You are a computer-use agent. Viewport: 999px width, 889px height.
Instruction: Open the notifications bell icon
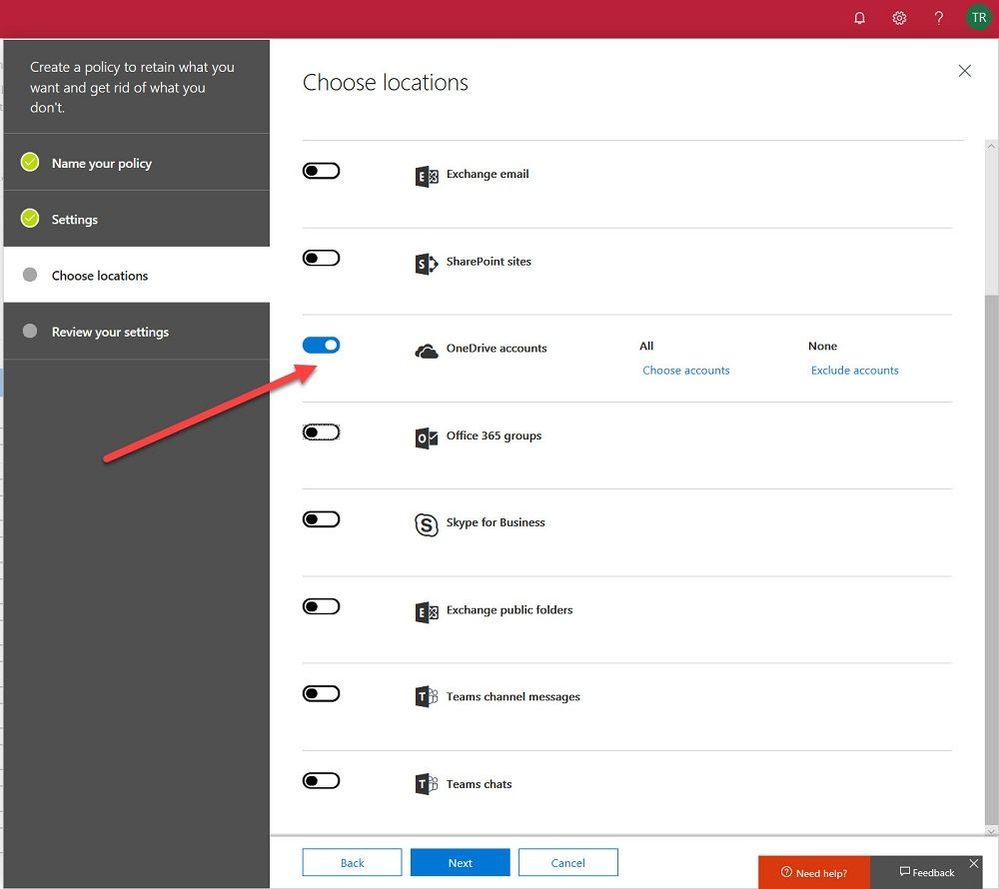point(859,18)
